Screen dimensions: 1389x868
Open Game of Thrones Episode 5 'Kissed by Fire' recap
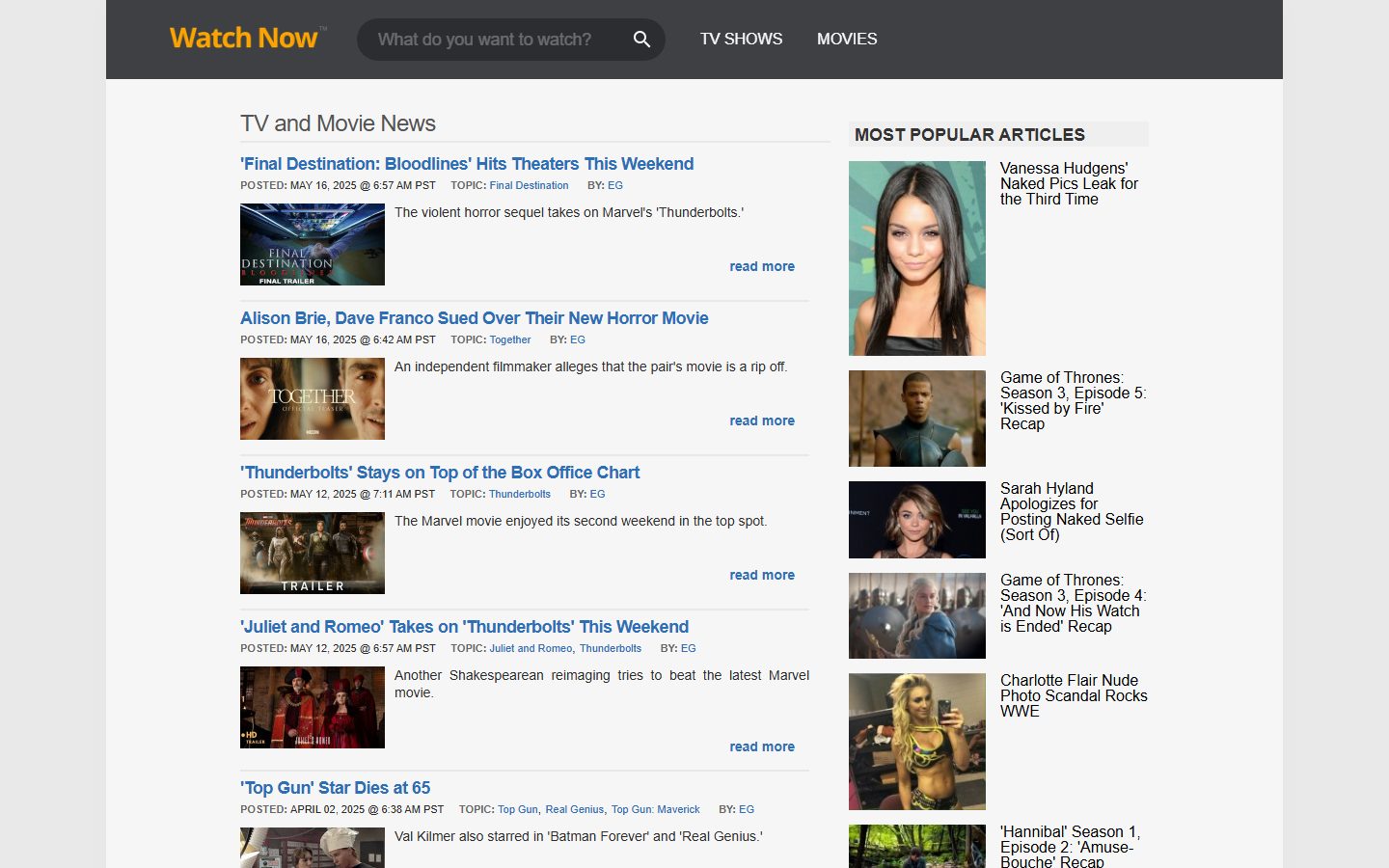tap(1073, 400)
